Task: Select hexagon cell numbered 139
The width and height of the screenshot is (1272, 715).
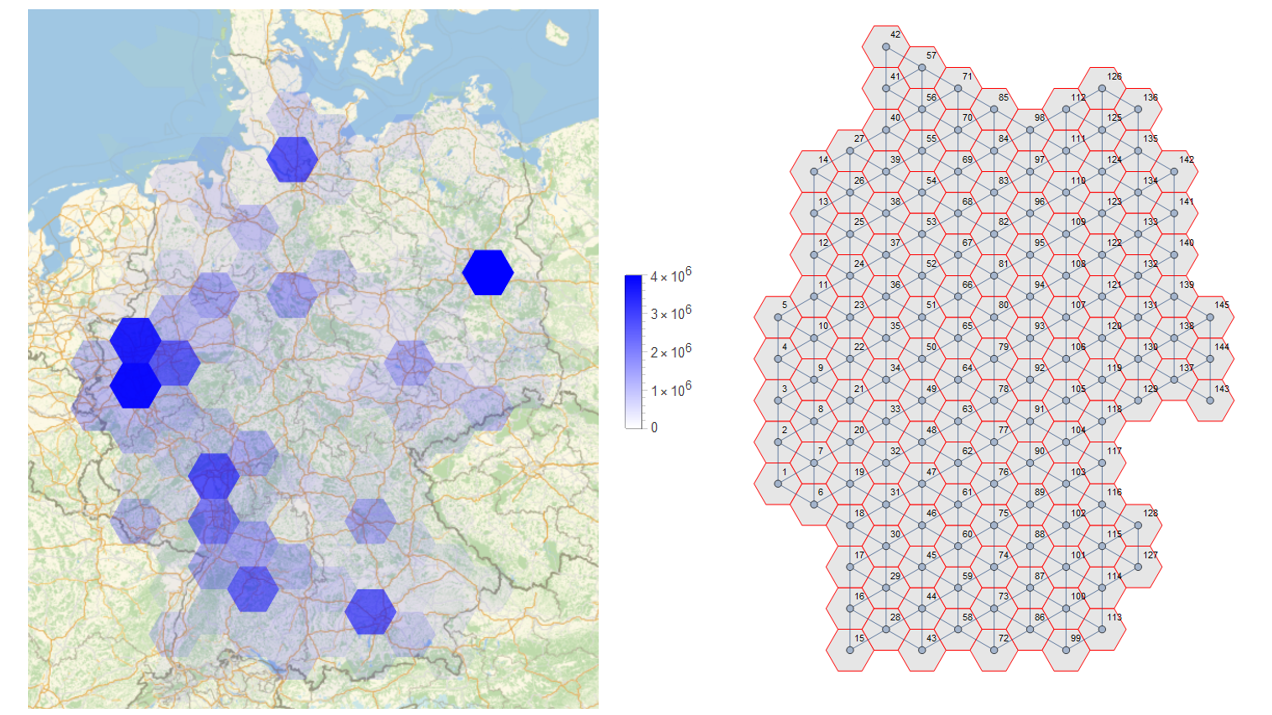Action: [1174, 297]
